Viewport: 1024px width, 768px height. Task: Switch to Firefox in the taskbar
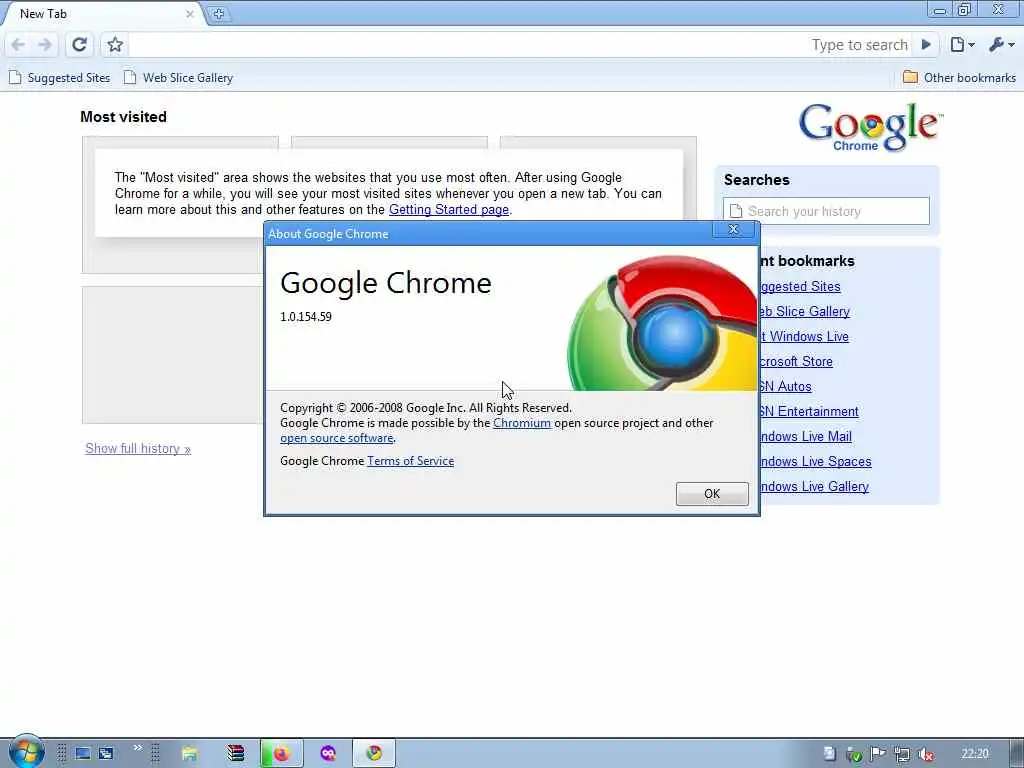point(281,754)
